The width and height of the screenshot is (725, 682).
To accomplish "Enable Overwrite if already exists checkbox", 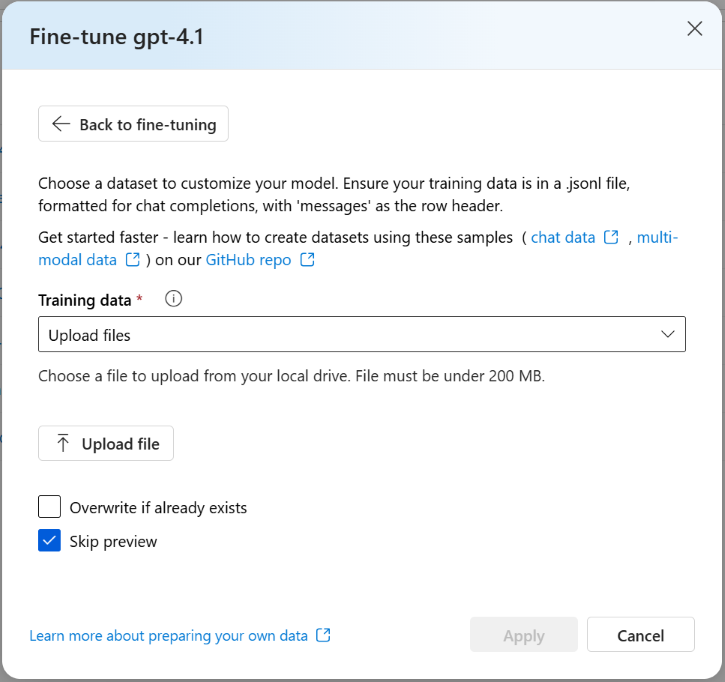I will [49, 506].
